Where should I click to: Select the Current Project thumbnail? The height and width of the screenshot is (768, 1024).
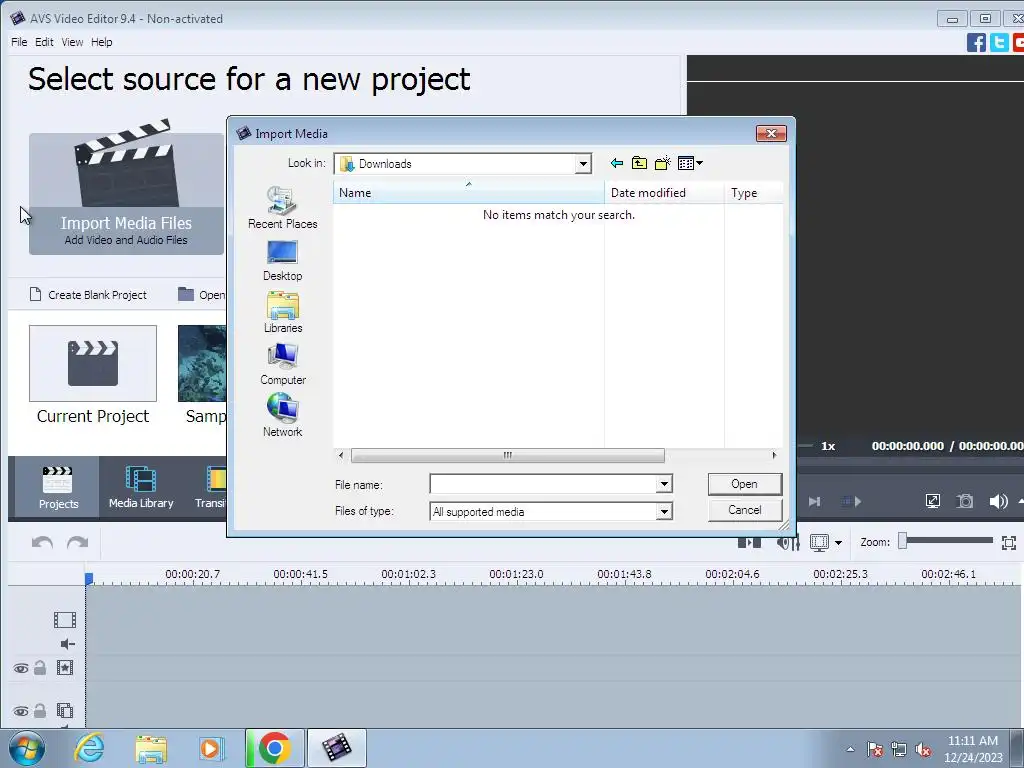coord(93,363)
